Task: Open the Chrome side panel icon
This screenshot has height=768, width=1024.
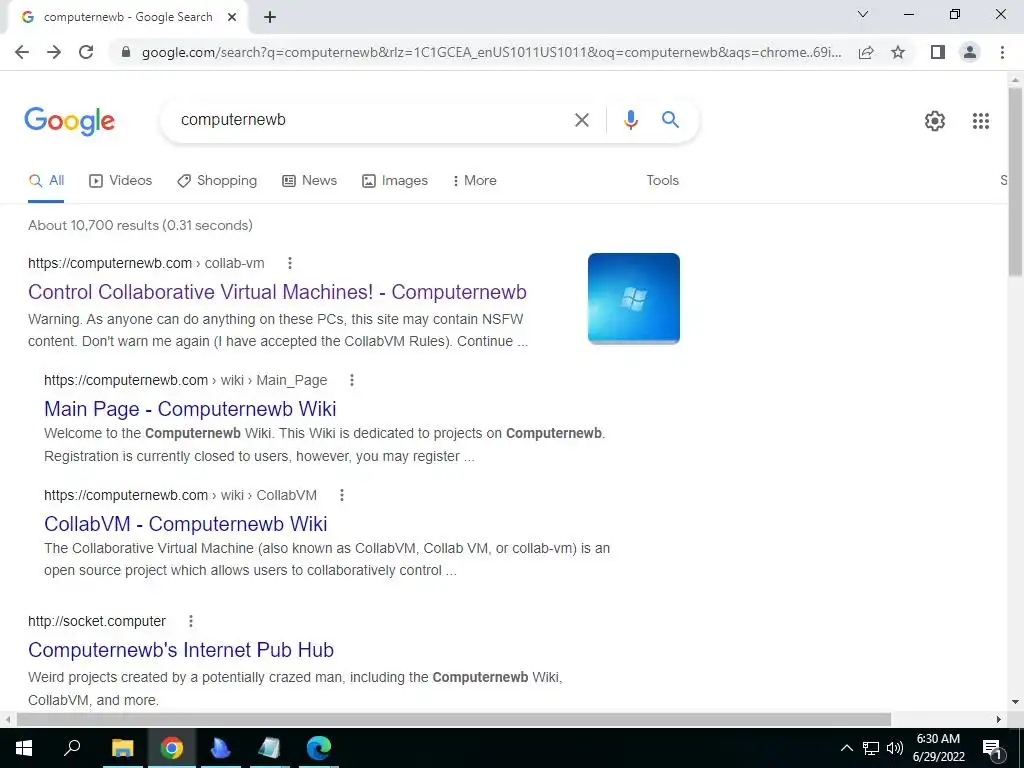Action: [938, 52]
